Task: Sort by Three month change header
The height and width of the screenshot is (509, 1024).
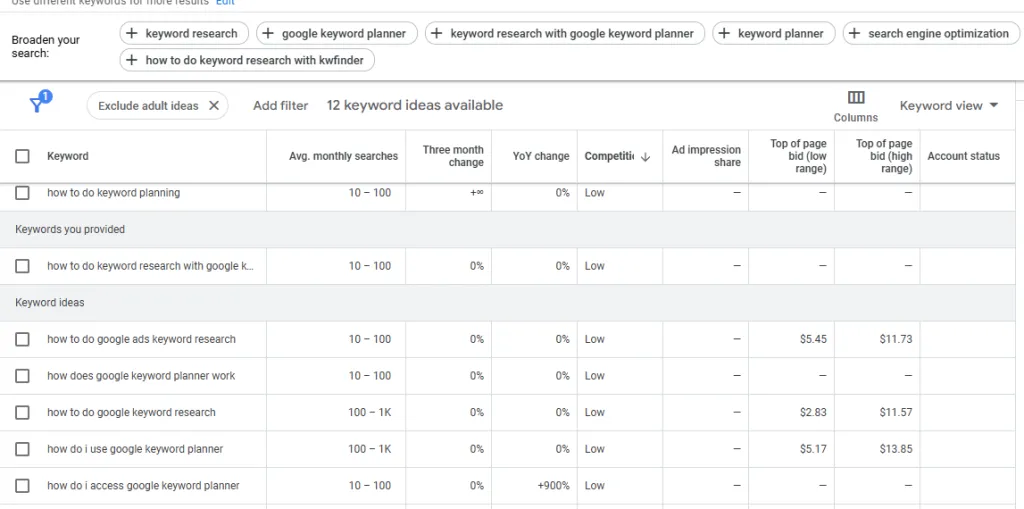Action: 453,156
